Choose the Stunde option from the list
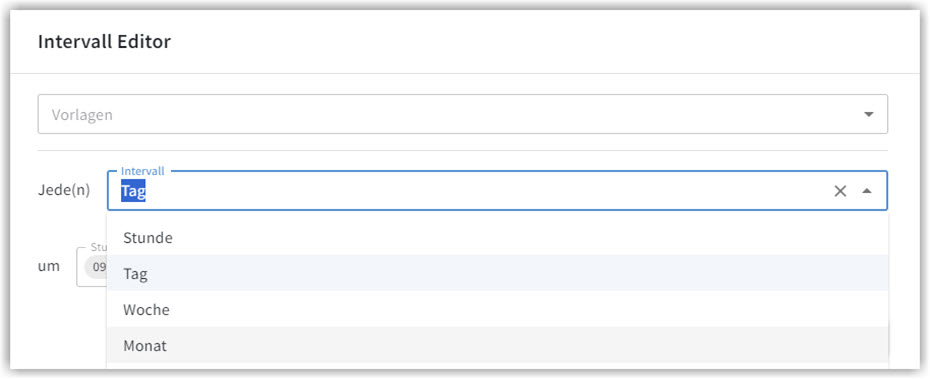Image resolution: width=930 pixels, height=379 pixels. [x=497, y=237]
